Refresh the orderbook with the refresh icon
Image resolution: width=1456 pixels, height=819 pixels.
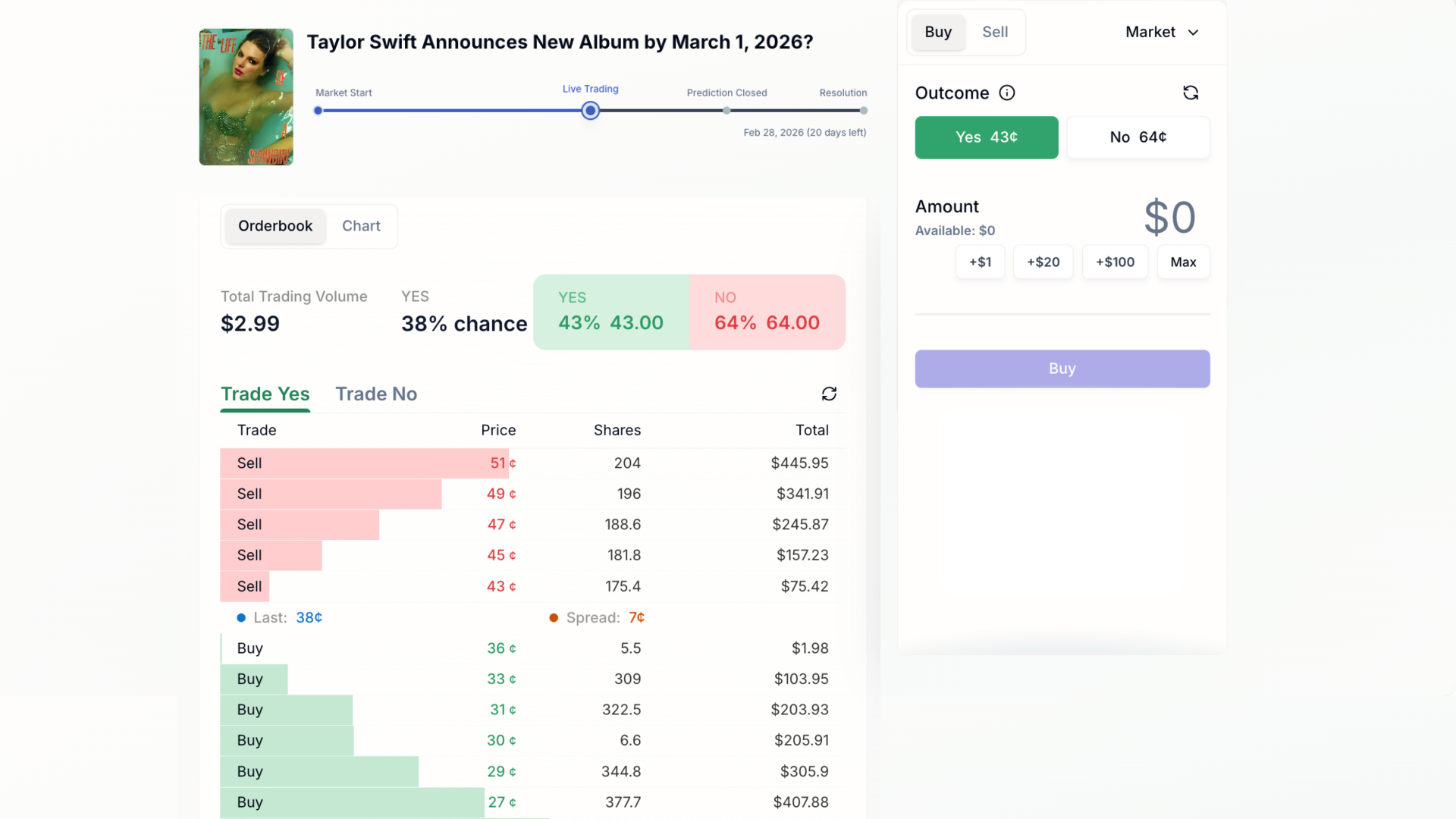tap(829, 394)
